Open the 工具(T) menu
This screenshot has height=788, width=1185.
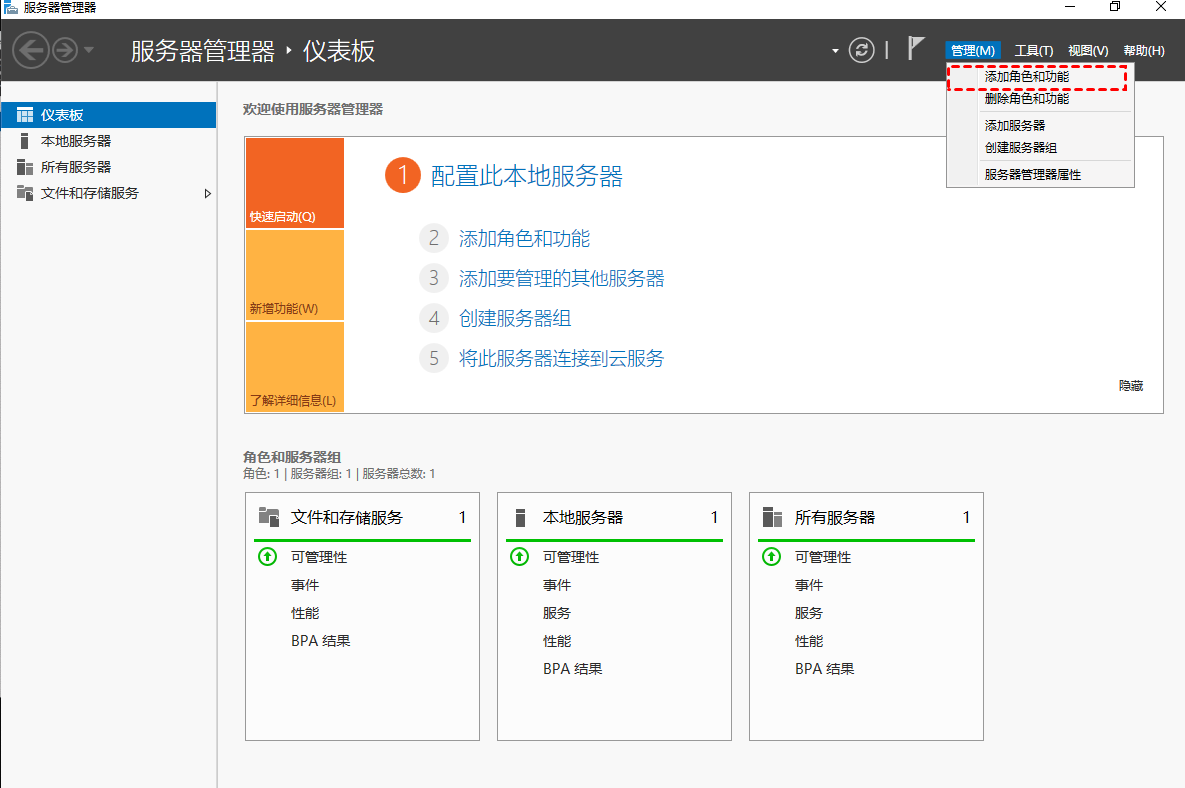click(1033, 51)
